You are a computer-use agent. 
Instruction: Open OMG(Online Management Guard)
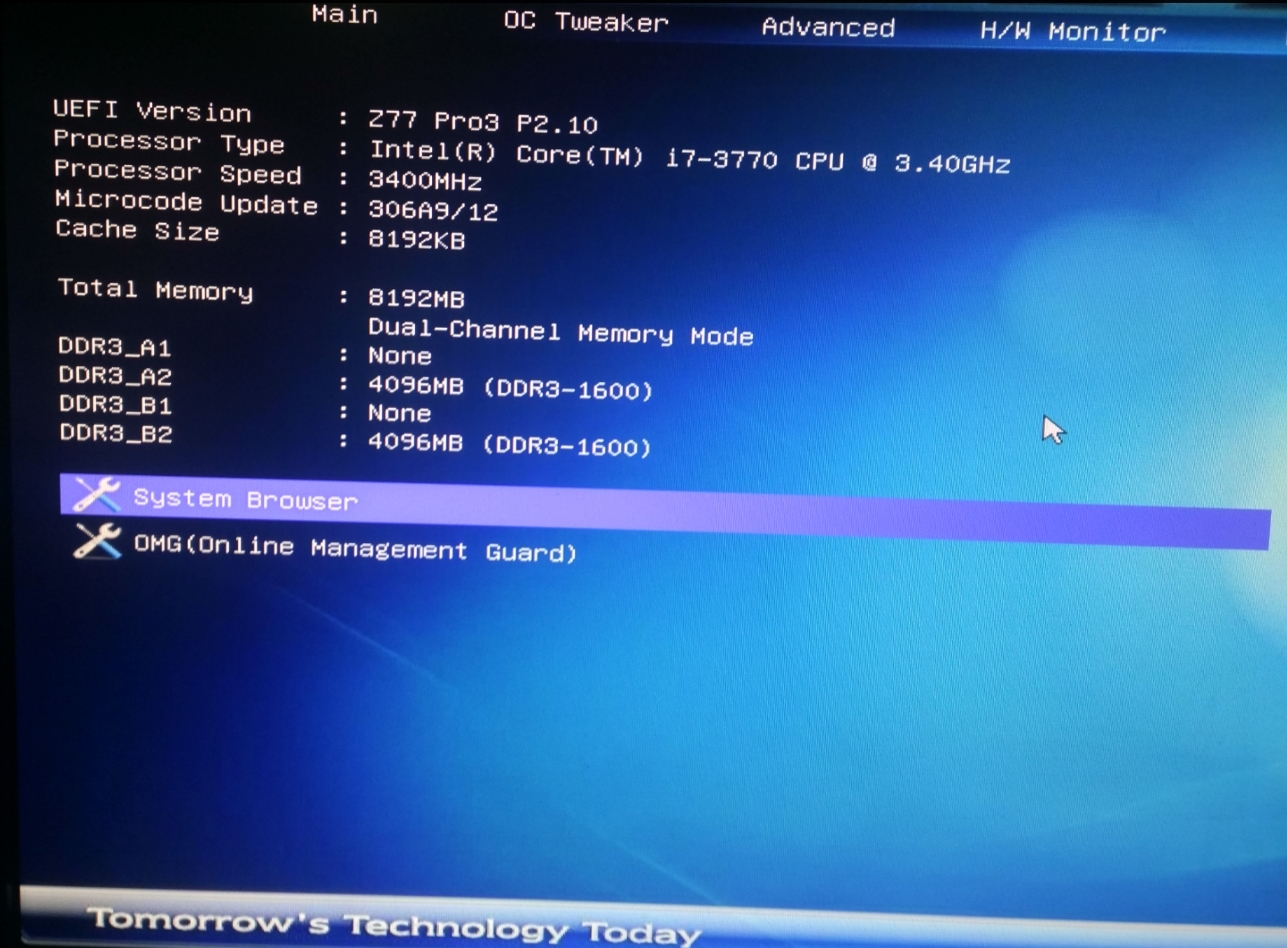click(355, 549)
